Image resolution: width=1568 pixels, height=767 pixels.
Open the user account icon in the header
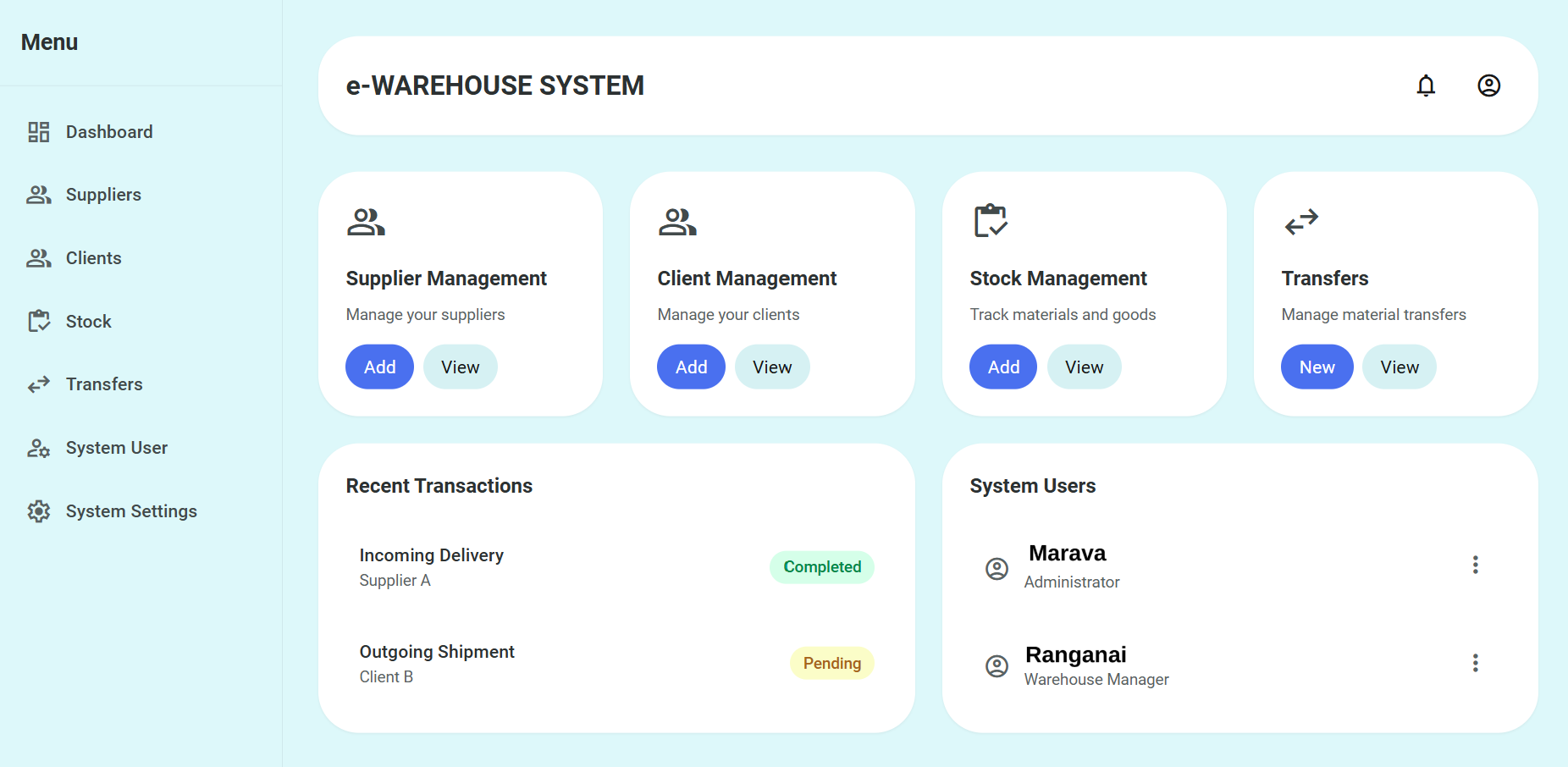[1488, 86]
